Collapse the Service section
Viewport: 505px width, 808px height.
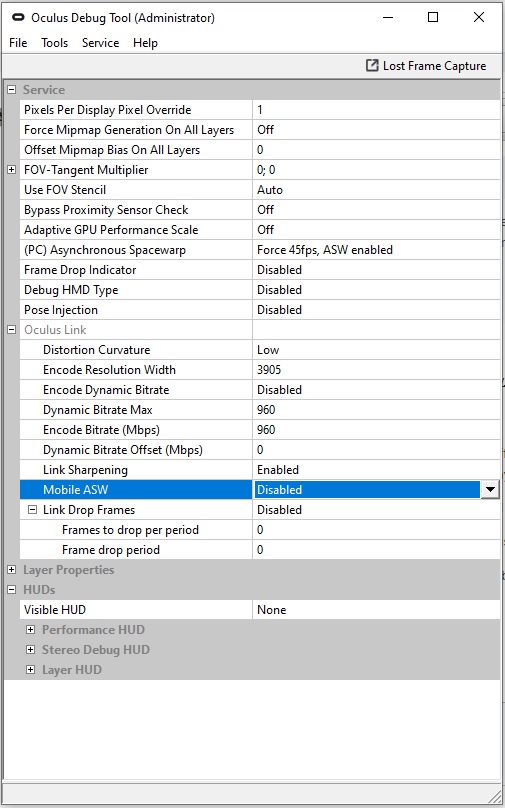12,90
